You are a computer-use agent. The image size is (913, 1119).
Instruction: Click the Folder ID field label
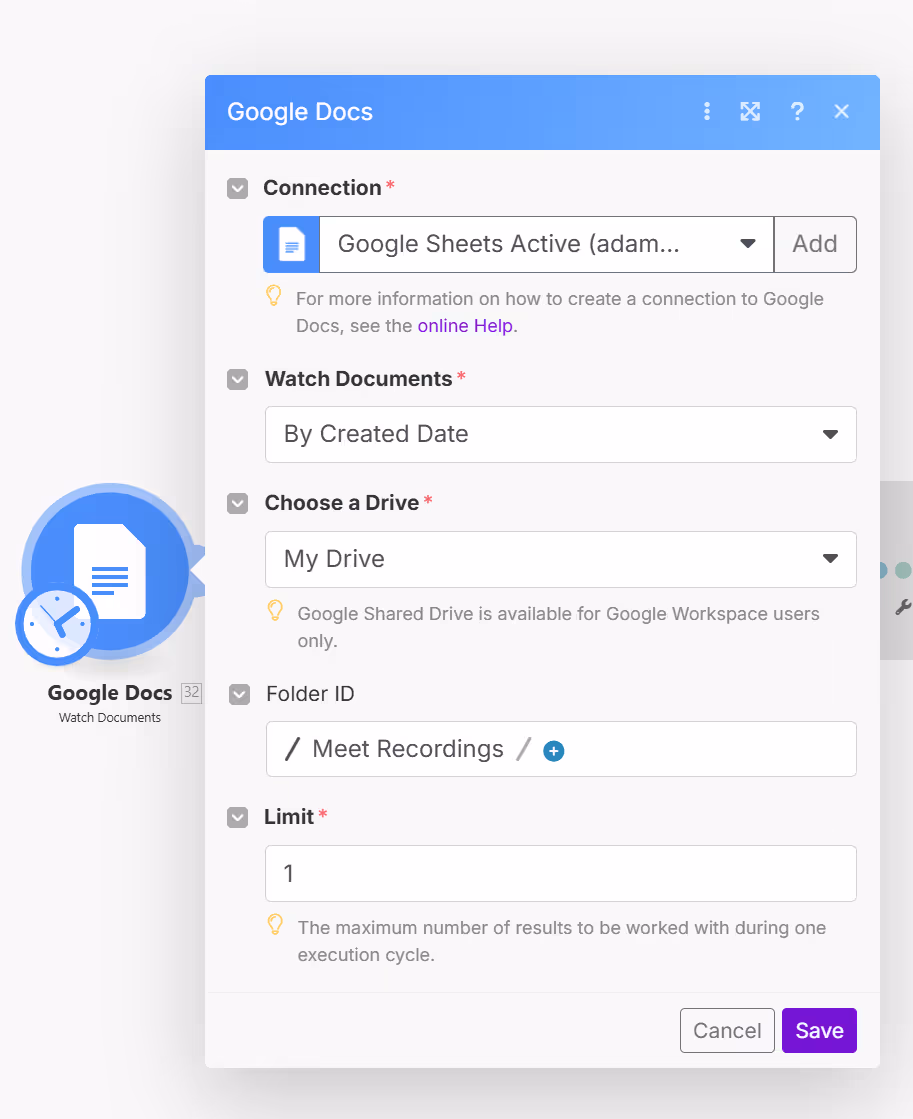pyautogui.click(x=310, y=694)
